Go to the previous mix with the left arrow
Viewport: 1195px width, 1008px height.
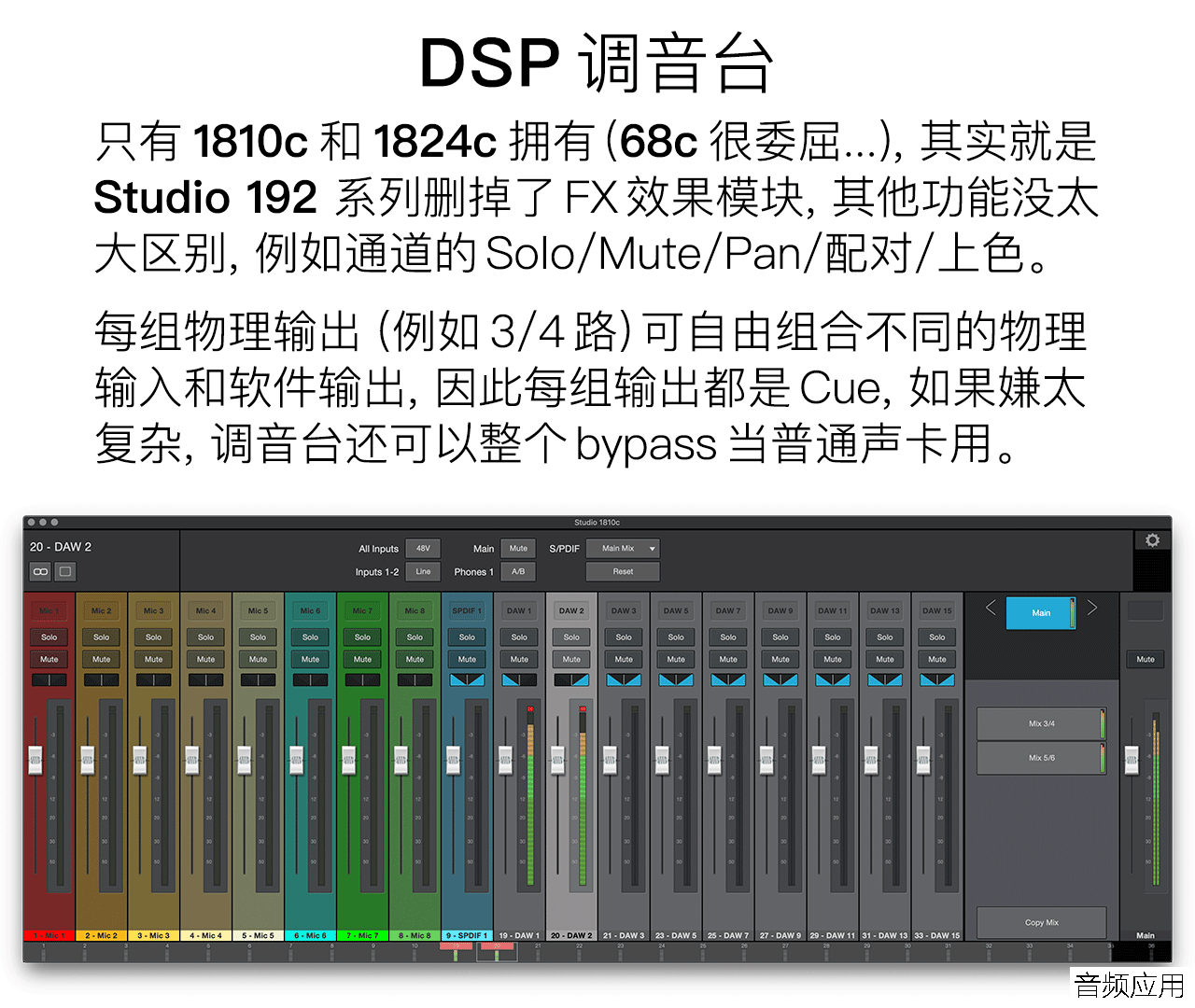[991, 608]
